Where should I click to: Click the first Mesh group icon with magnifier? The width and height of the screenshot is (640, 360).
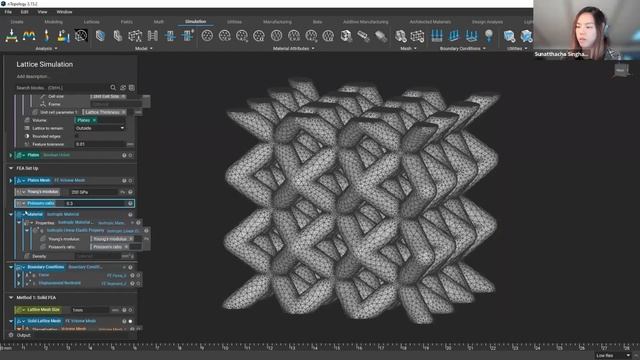(x=401, y=36)
